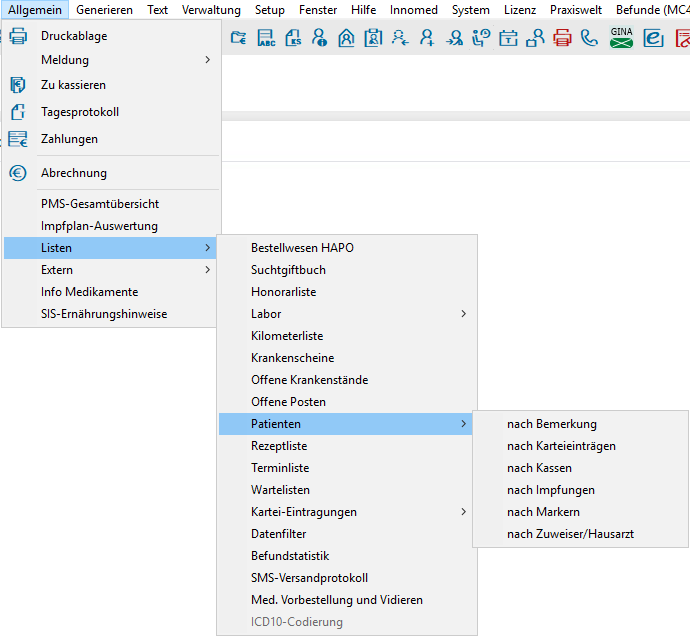Select Bestellwesen HAPO from Listen submenu

point(347,248)
